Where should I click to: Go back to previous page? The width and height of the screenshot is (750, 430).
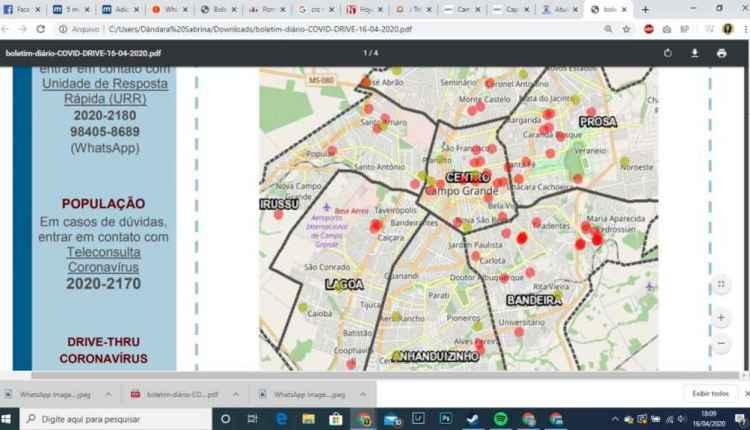pos(5,29)
